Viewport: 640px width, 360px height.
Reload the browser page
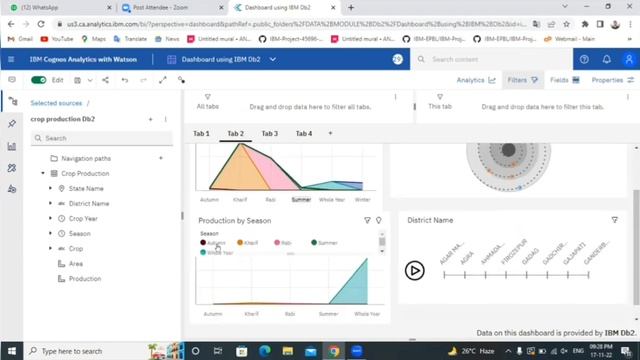pos(41,24)
